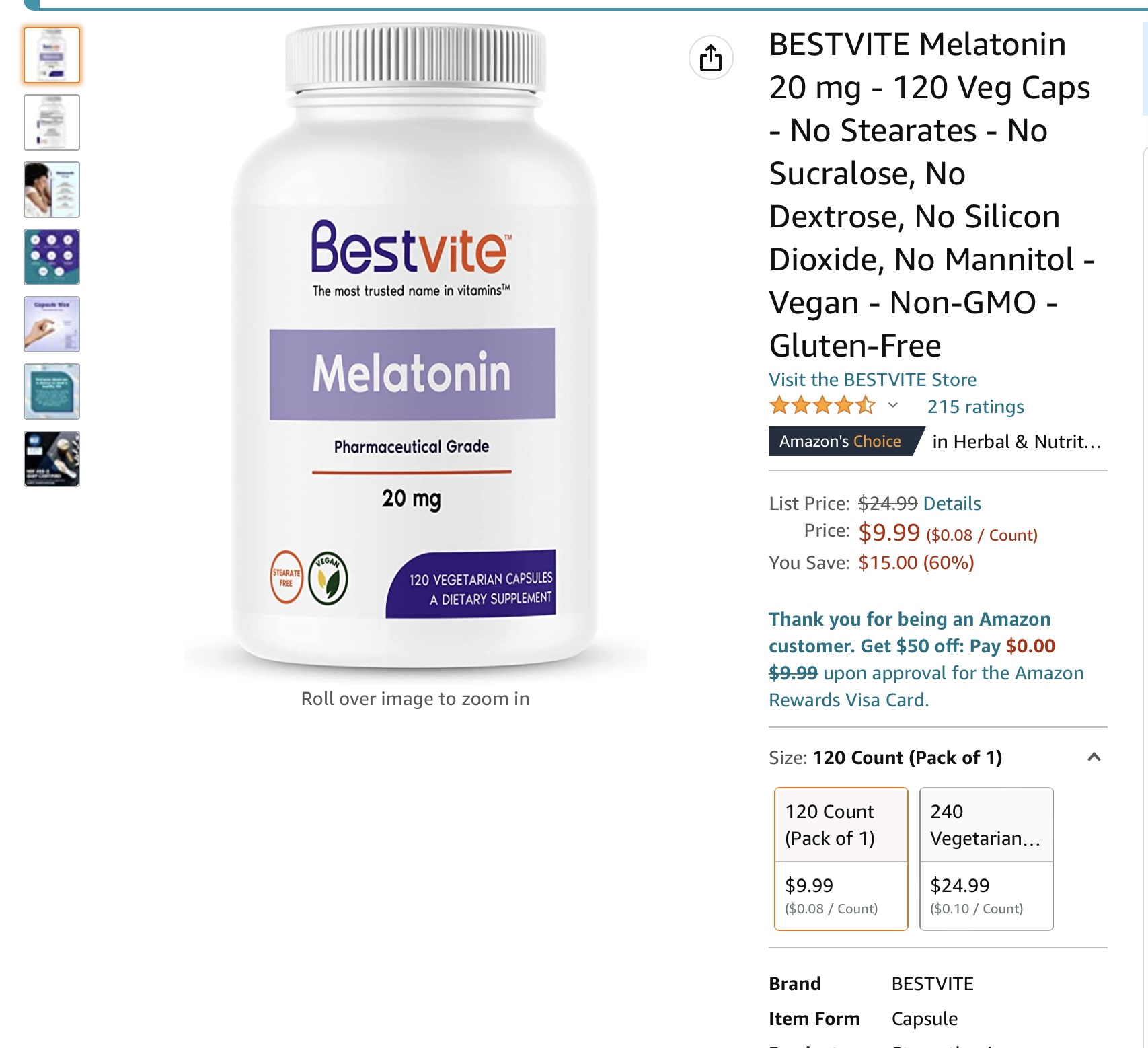Click the share icon button
Screen dimensions: 1148x1048
(711, 58)
